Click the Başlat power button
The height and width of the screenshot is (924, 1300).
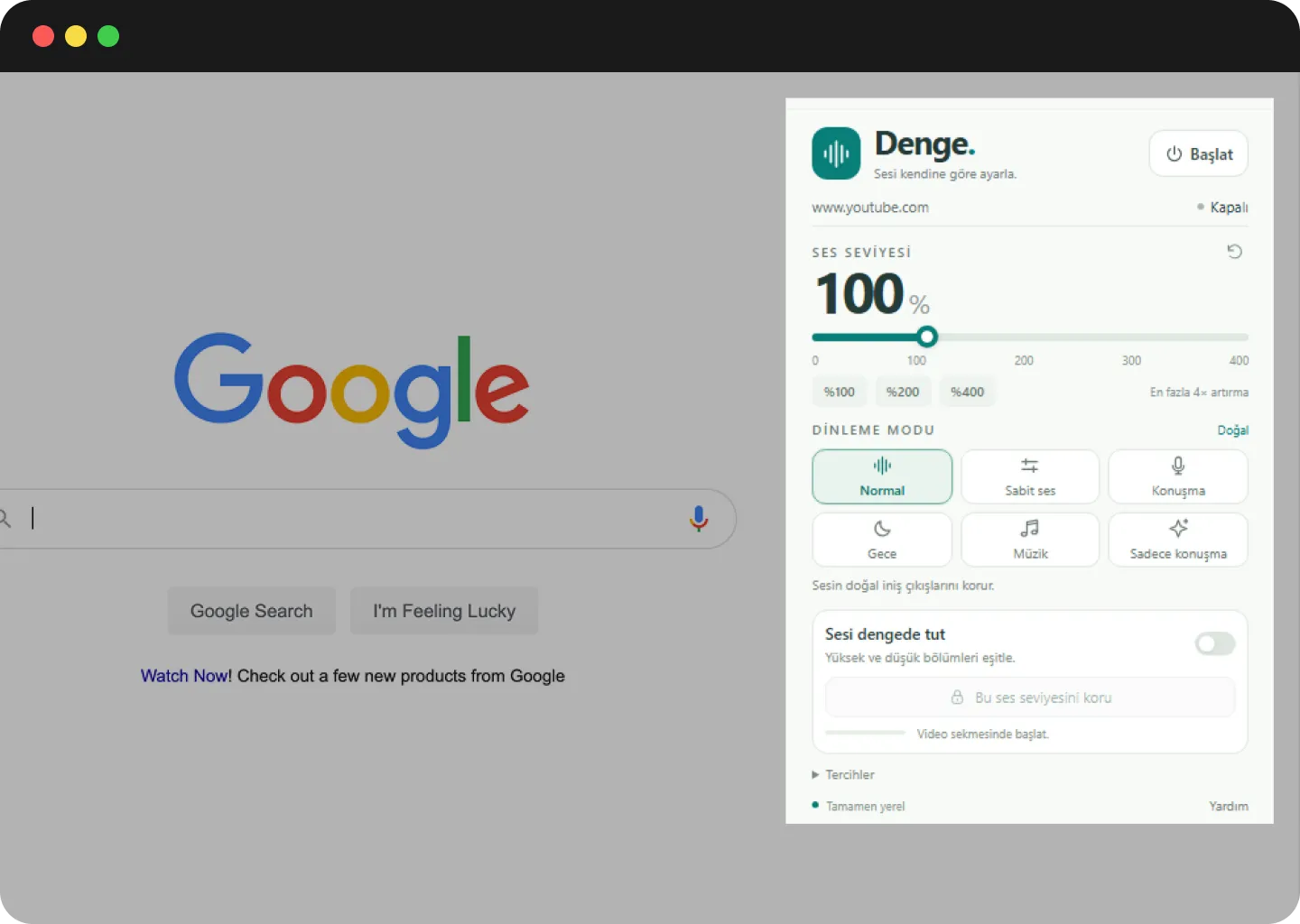pos(1199,154)
